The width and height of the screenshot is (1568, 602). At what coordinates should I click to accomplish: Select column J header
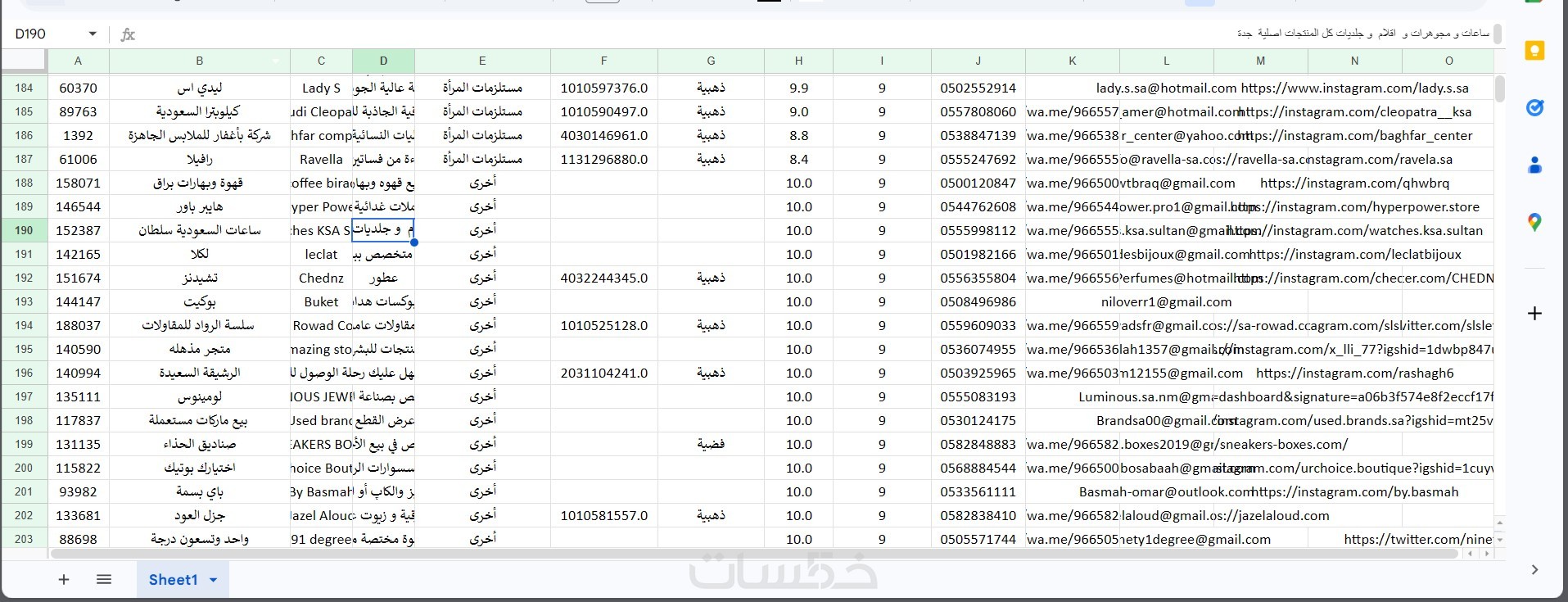pos(978,61)
